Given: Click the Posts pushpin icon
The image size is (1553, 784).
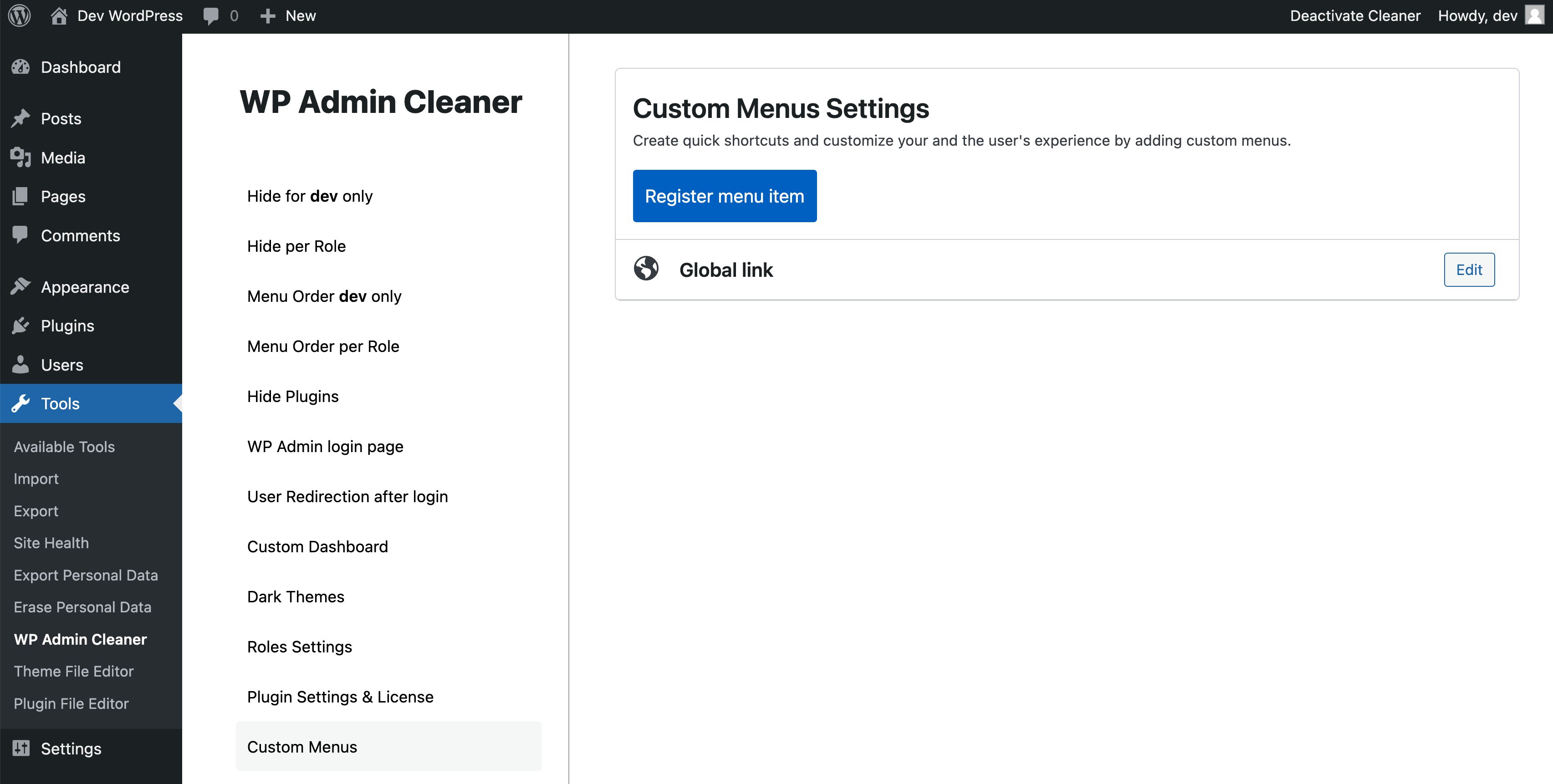Looking at the screenshot, I should (20, 118).
